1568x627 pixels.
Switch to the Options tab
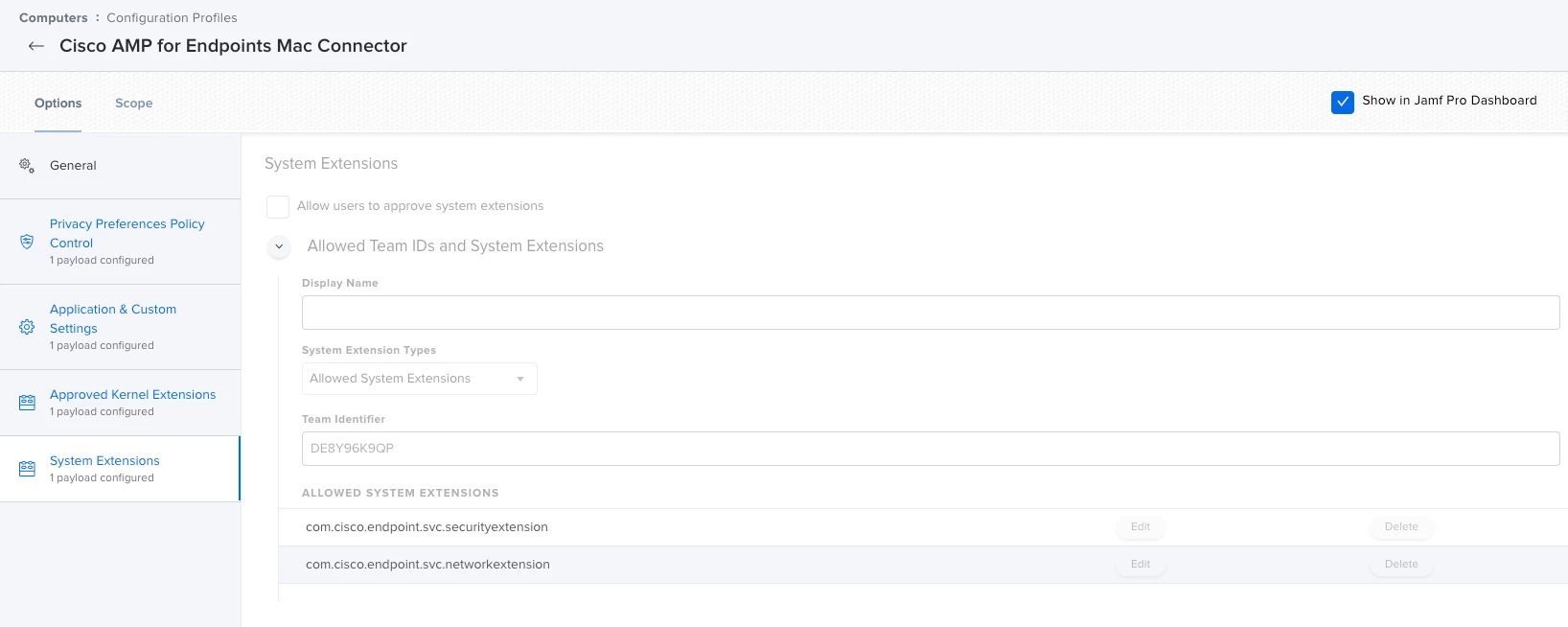[58, 103]
